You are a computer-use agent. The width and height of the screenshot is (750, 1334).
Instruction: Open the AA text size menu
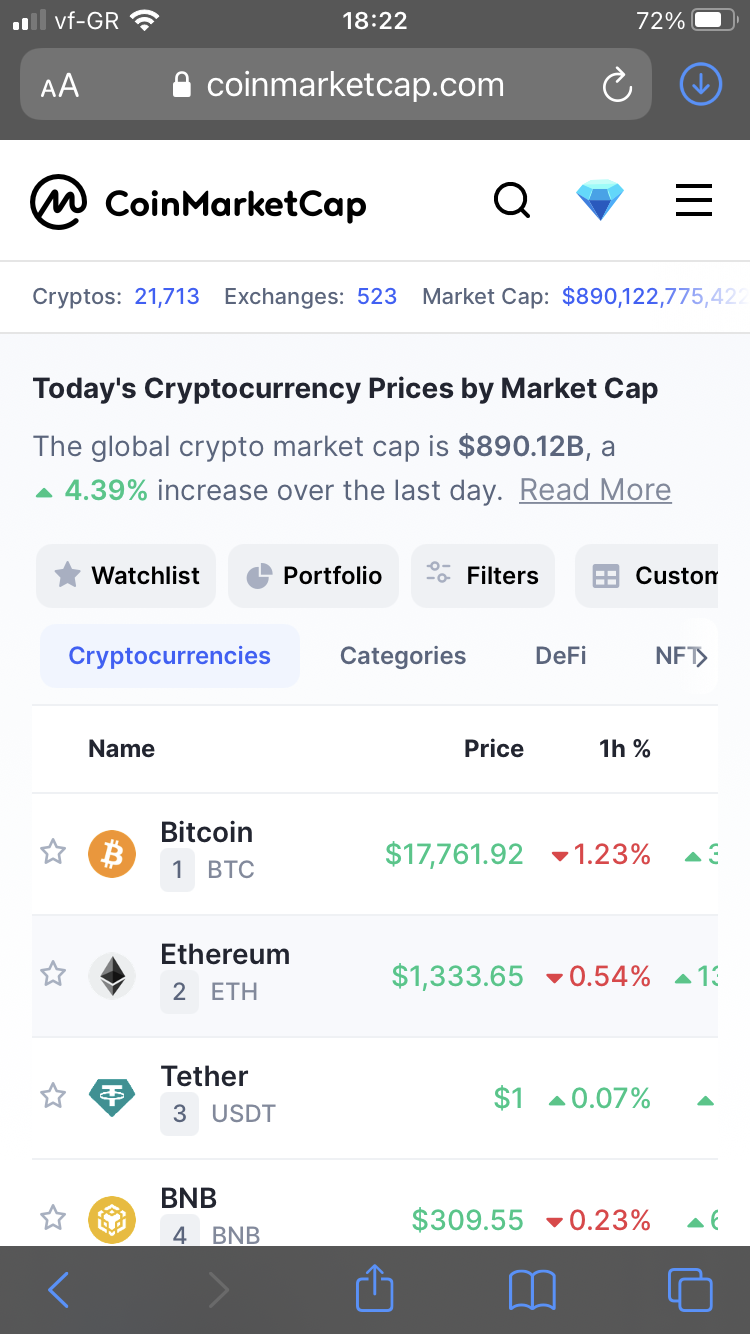point(60,86)
